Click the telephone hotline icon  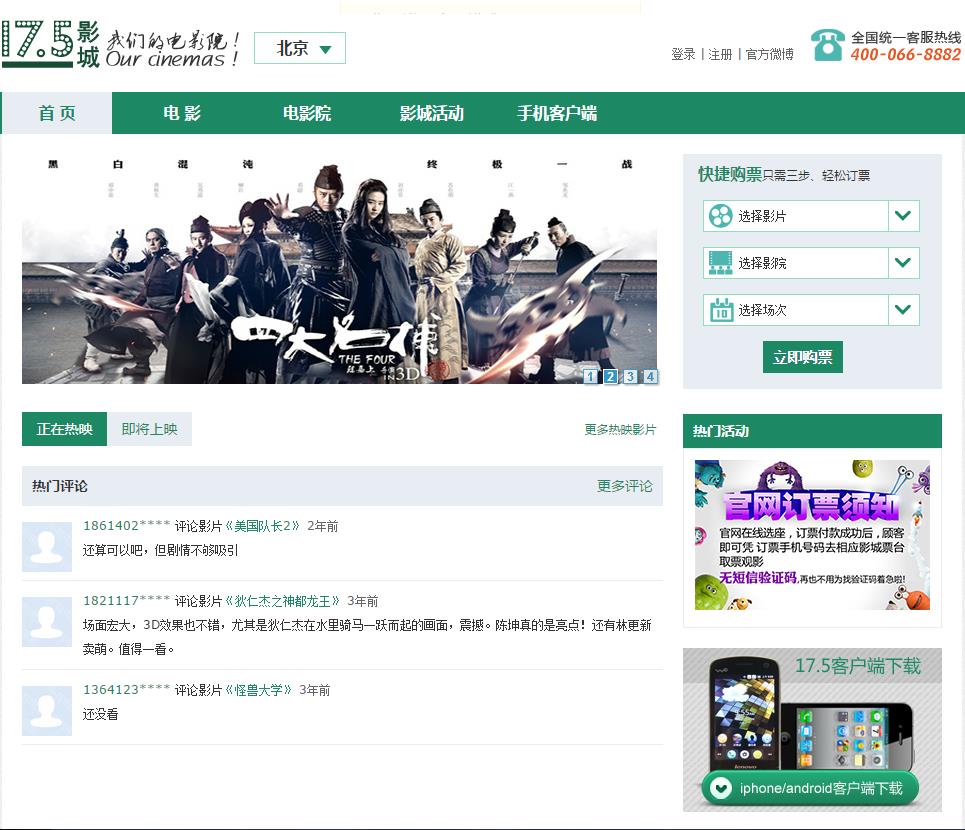827,45
